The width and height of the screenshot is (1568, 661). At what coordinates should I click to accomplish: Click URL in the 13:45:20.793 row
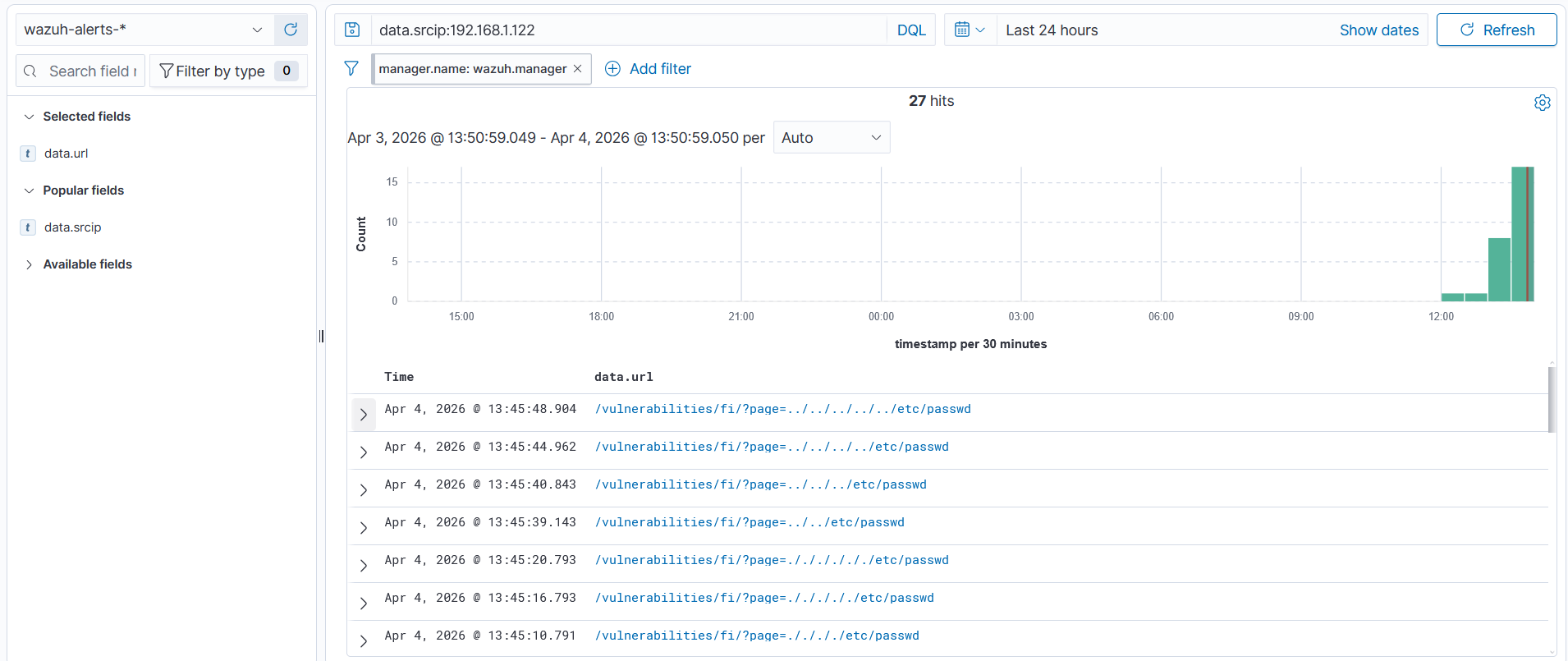click(x=772, y=560)
